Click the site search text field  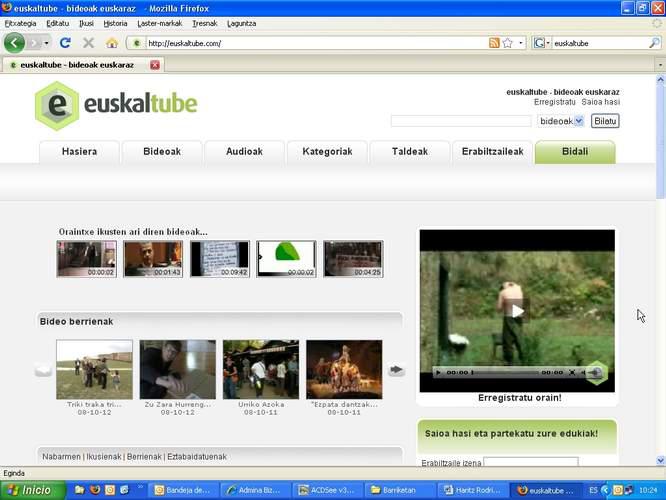pyautogui.click(x=461, y=121)
